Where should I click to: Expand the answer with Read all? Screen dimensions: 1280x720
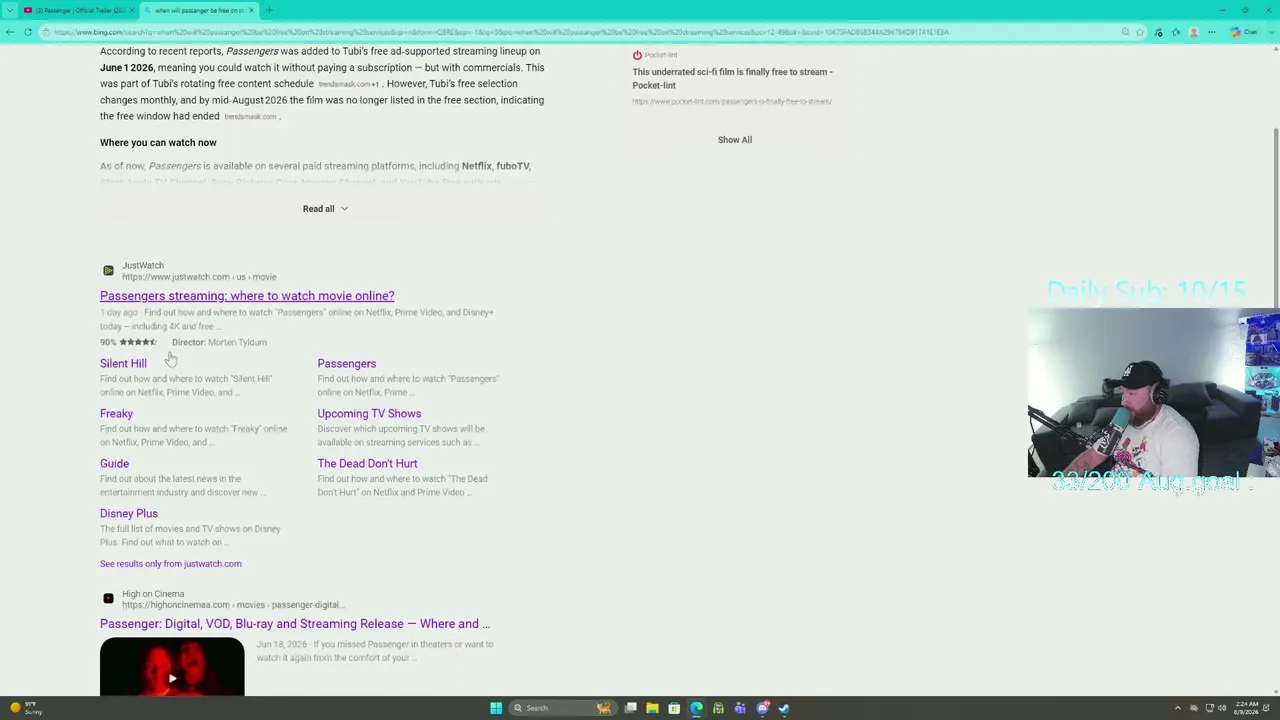(x=325, y=209)
